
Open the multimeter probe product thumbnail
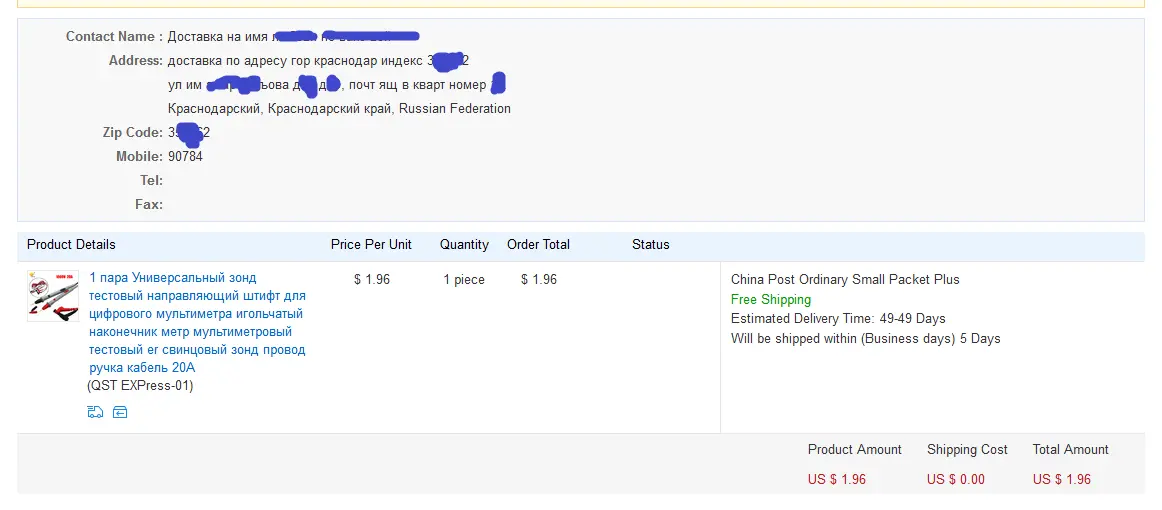coord(53,296)
